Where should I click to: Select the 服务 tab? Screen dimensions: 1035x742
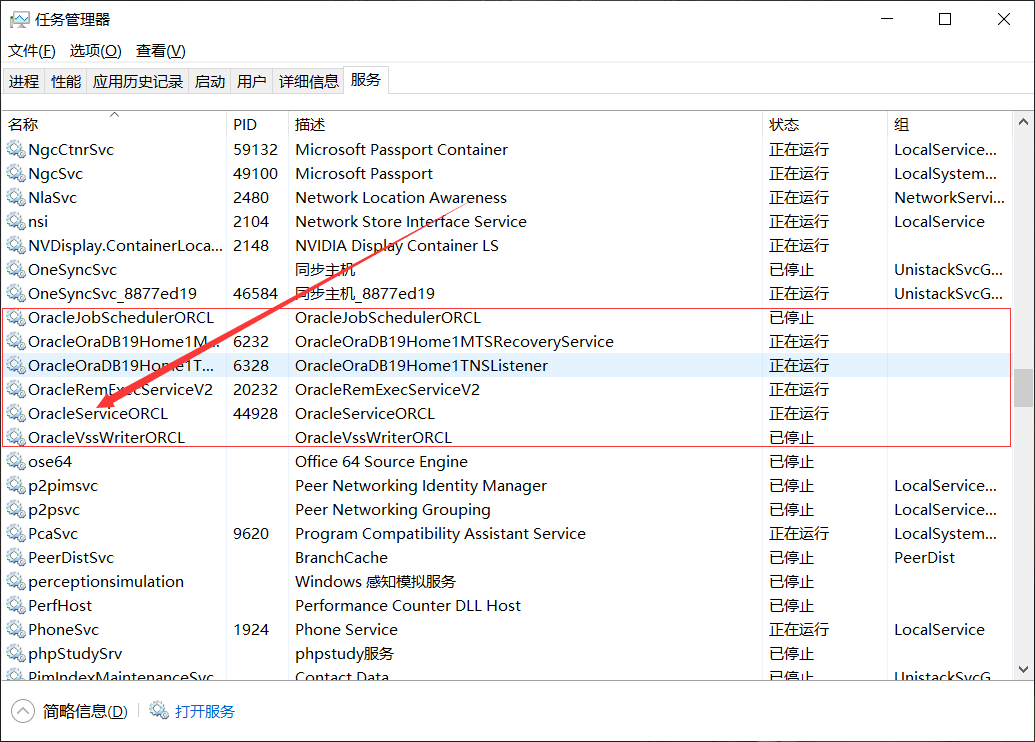click(x=366, y=80)
